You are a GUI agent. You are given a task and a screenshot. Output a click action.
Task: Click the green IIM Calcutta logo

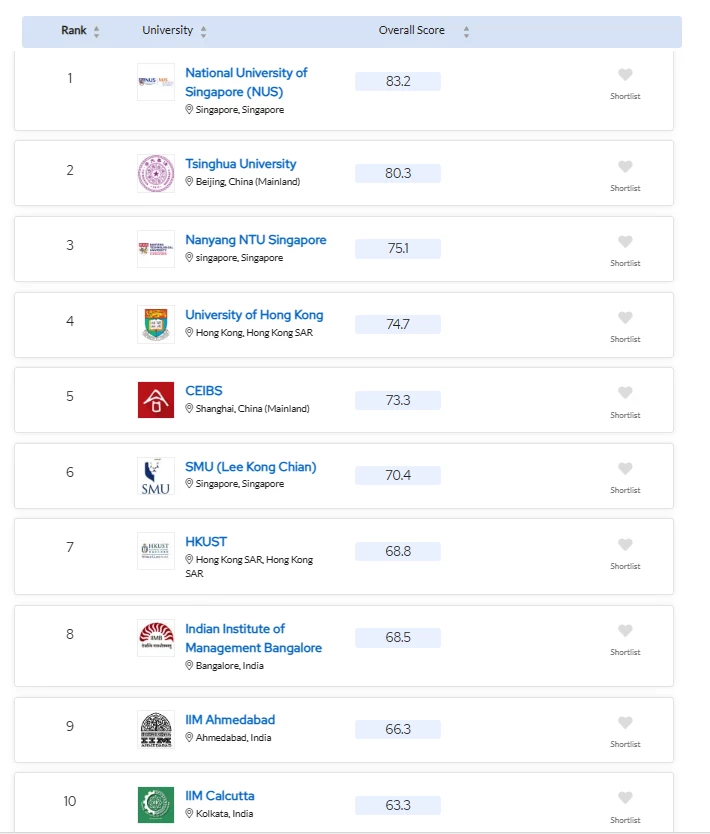pyautogui.click(x=156, y=805)
